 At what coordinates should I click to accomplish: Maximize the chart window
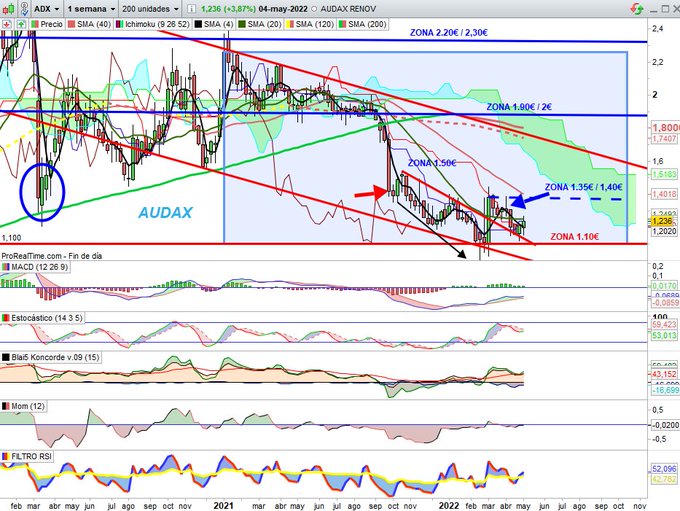(x=665, y=9)
